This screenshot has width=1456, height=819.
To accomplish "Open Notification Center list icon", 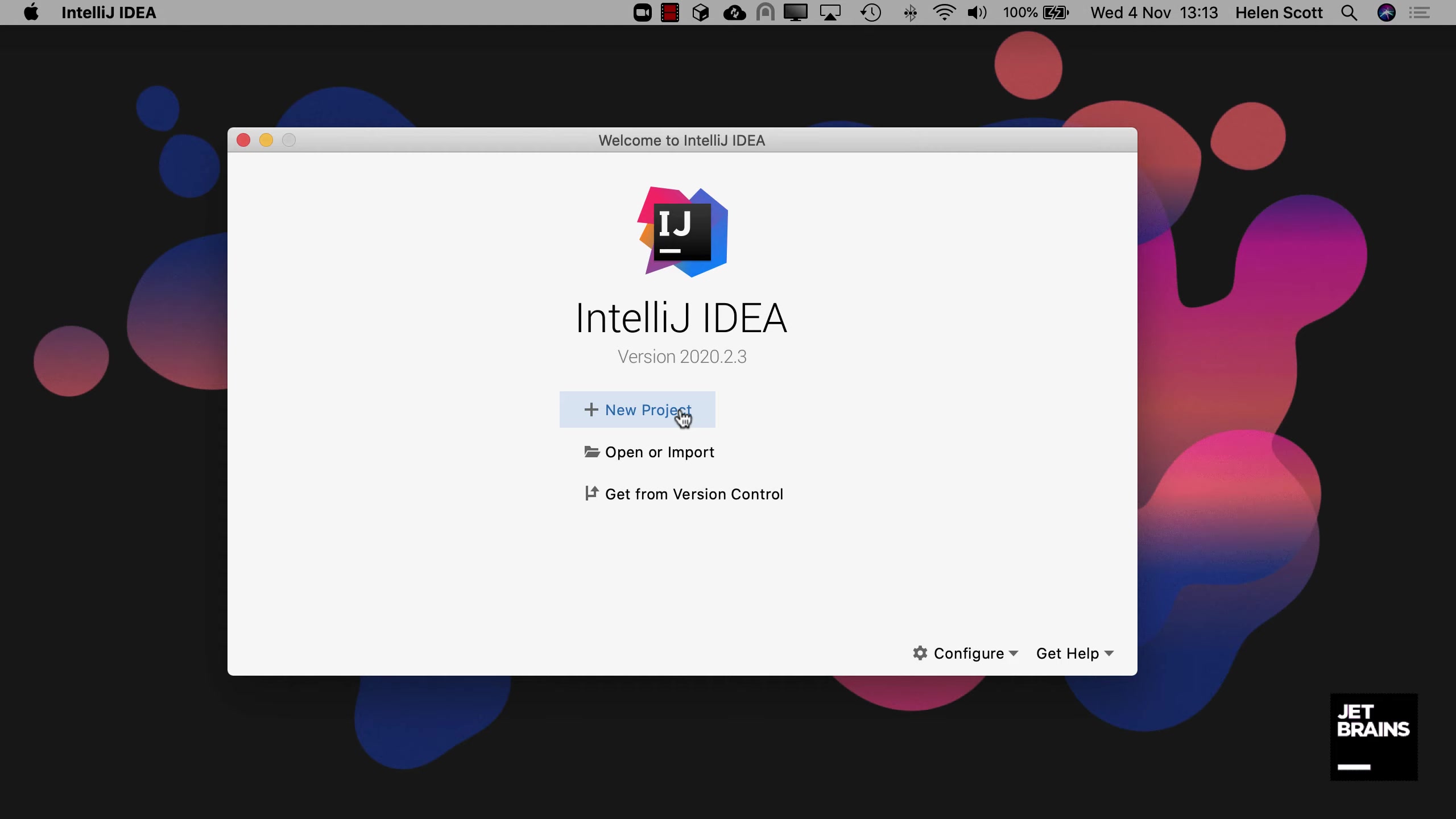I will pos(1420,13).
